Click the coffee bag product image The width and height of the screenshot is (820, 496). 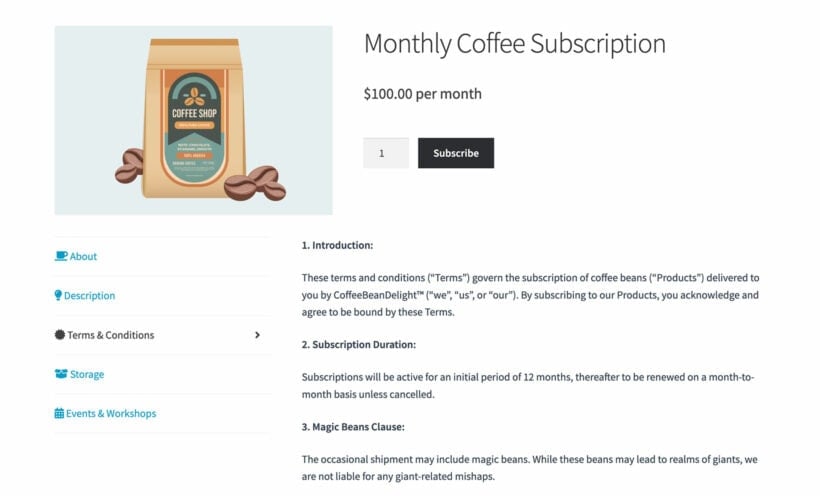point(193,120)
